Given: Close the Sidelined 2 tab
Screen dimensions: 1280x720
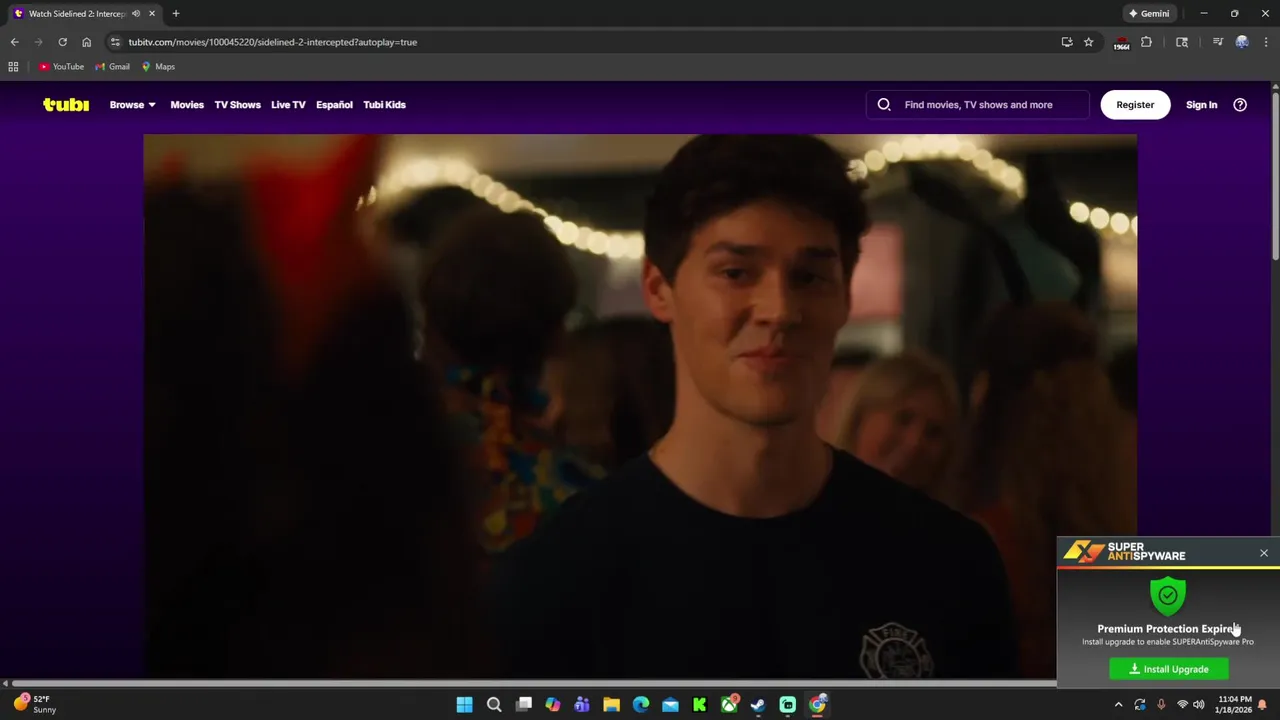Looking at the screenshot, I should (x=152, y=14).
